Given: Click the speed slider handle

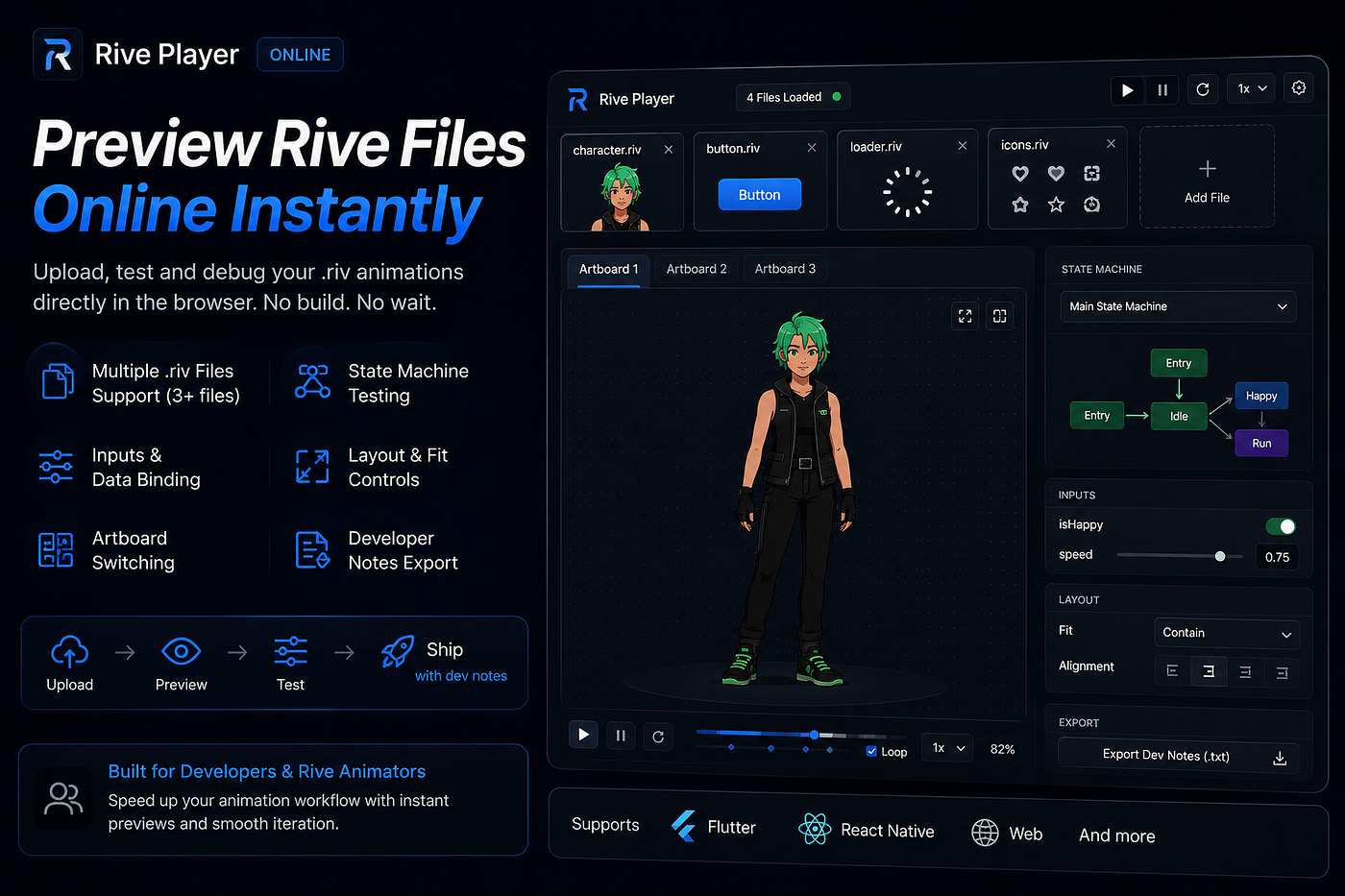Looking at the screenshot, I should click(1220, 556).
